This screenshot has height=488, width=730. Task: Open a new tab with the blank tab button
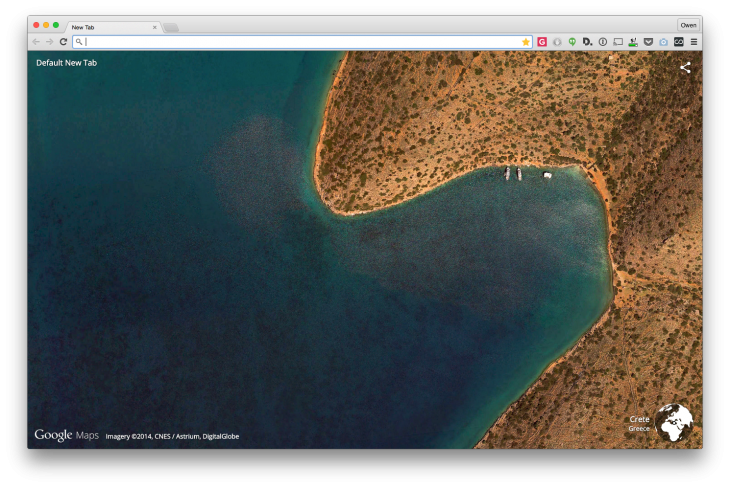[171, 28]
